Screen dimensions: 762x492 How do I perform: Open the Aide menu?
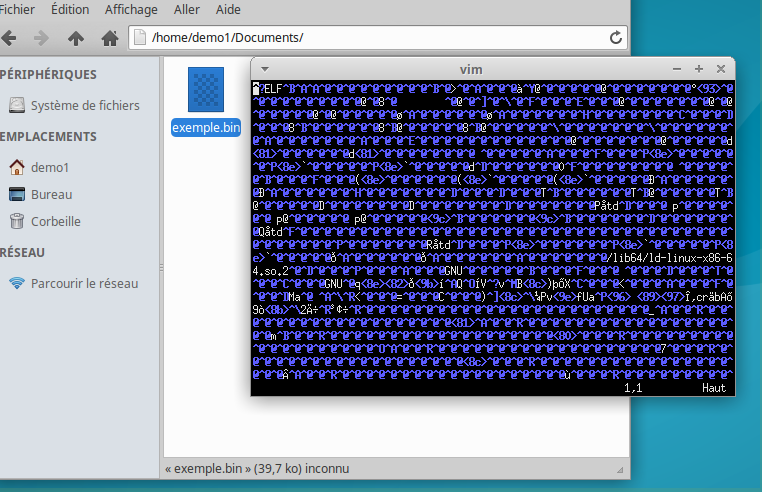[228, 9]
